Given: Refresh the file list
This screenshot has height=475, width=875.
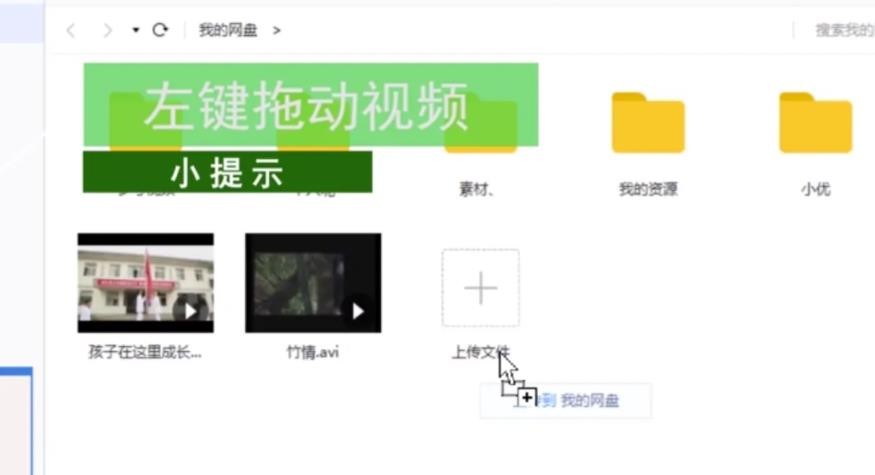Looking at the screenshot, I should [x=159, y=30].
